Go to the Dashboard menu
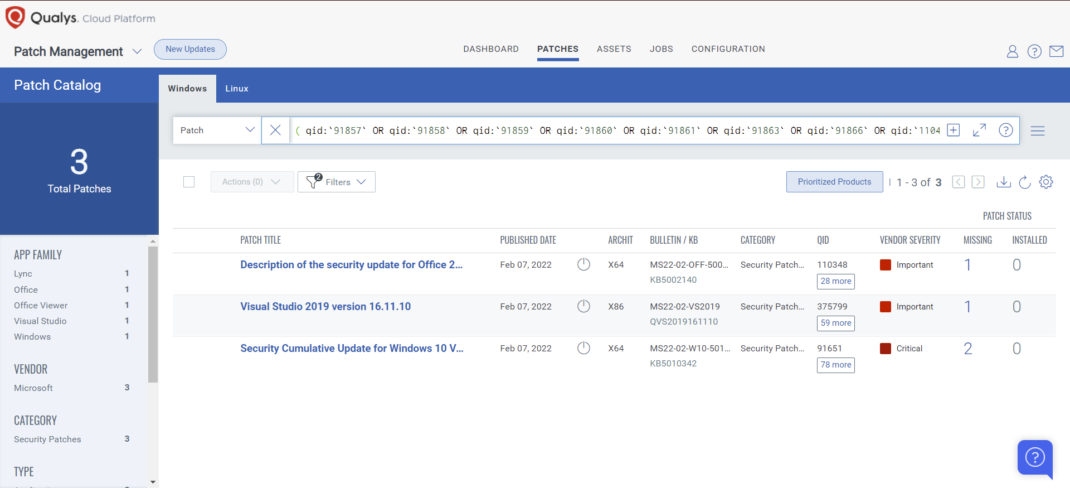 coord(491,49)
